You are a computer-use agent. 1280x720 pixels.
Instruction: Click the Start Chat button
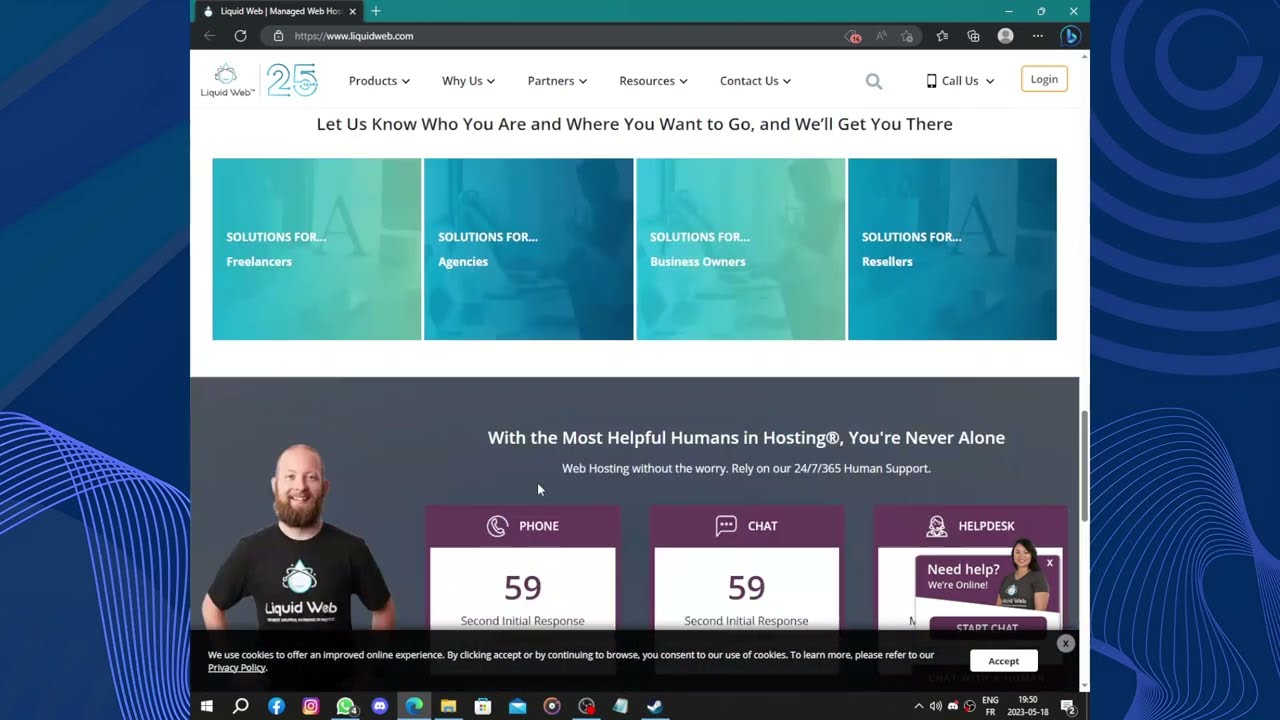click(987, 628)
